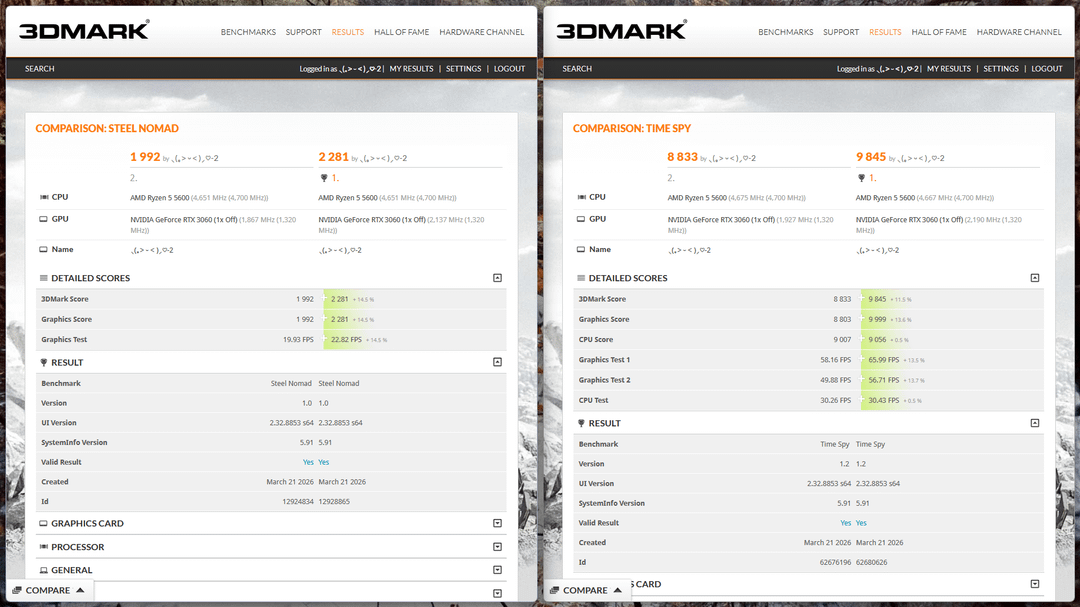Open My Results on Steel Nomad page
The width and height of the screenshot is (1080, 607).
(411, 69)
